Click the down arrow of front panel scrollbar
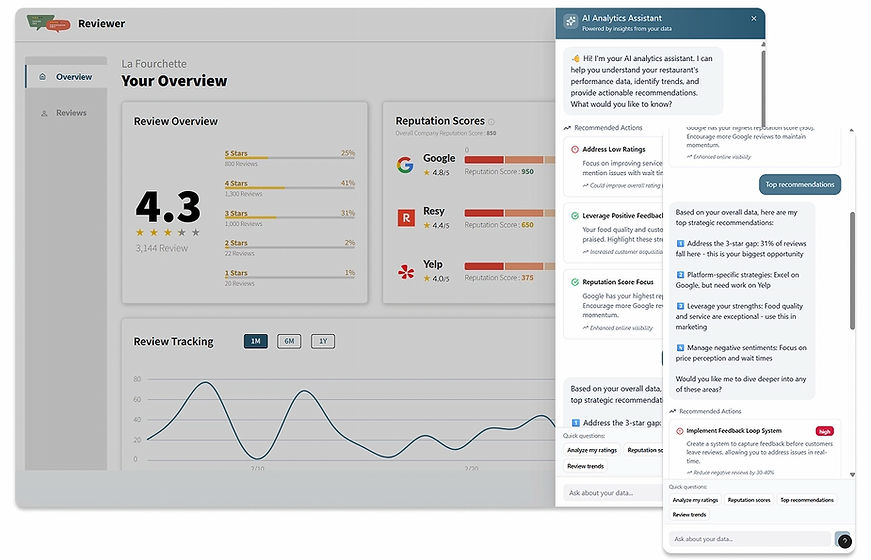Image resolution: width=871 pixels, height=560 pixels. [x=852, y=475]
